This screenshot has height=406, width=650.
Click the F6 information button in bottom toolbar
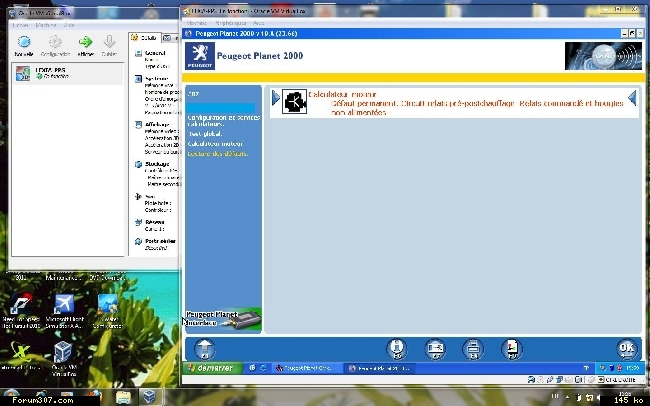click(x=397, y=349)
